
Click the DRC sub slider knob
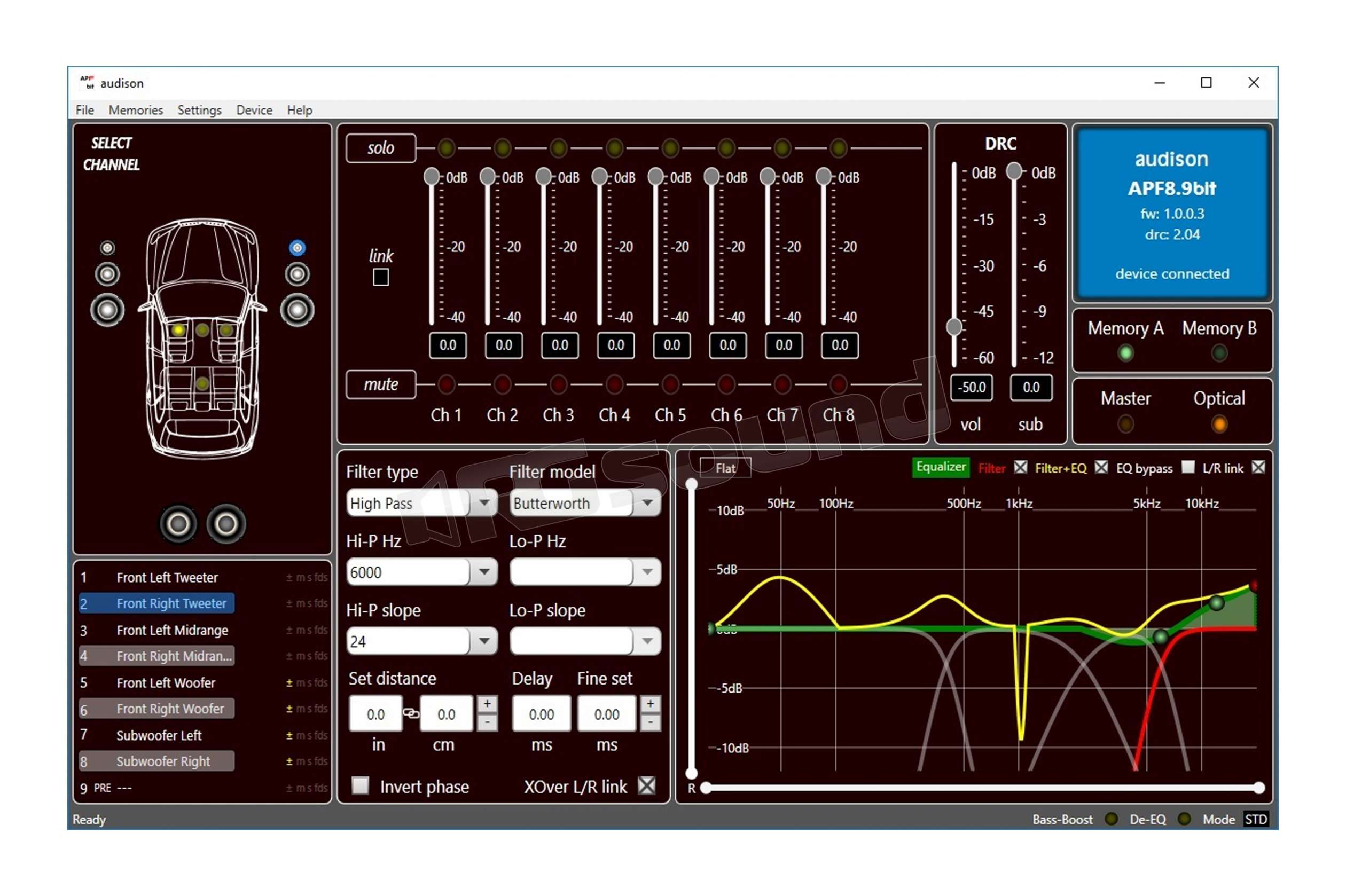[x=1014, y=170]
